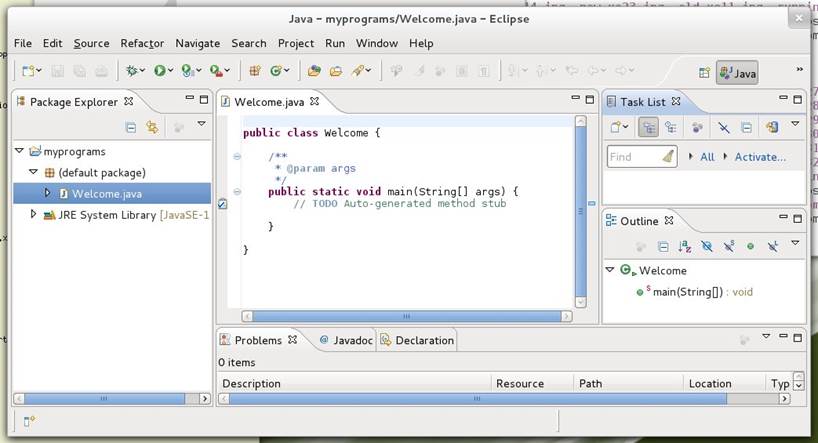The height and width of the screenshot is (443, 818).
Task: Toggle Hide Local Types in Outline
Action: [x=773, y=246]
